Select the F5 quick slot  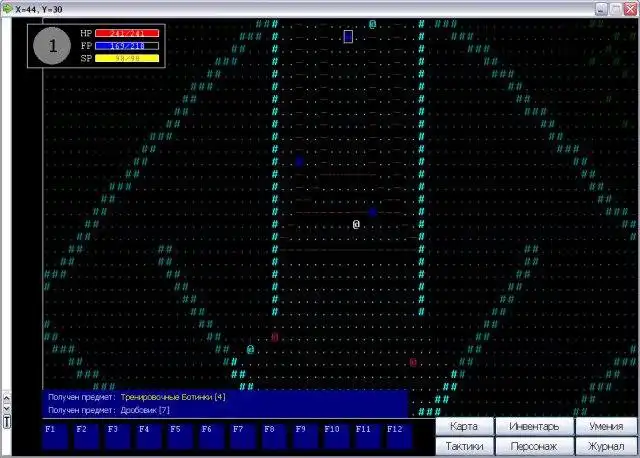(180, 436)
